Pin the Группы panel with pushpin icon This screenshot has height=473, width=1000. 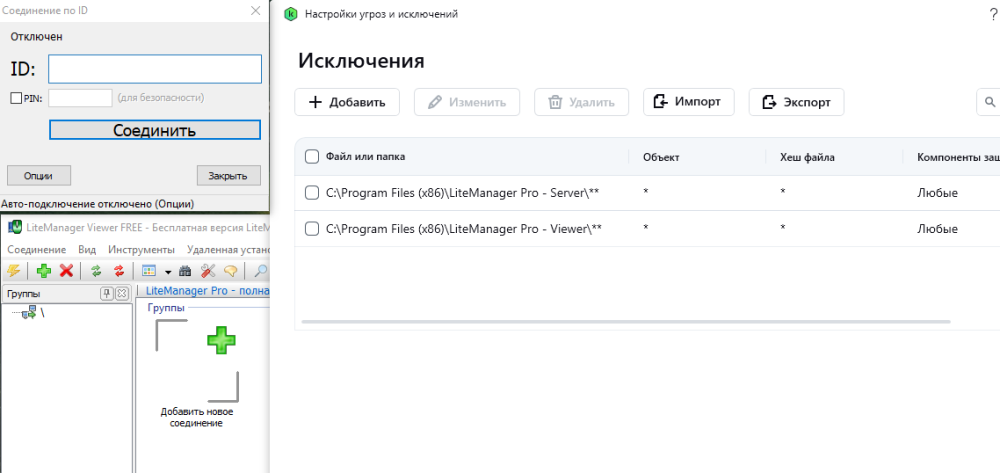click(x=107, y=293)
